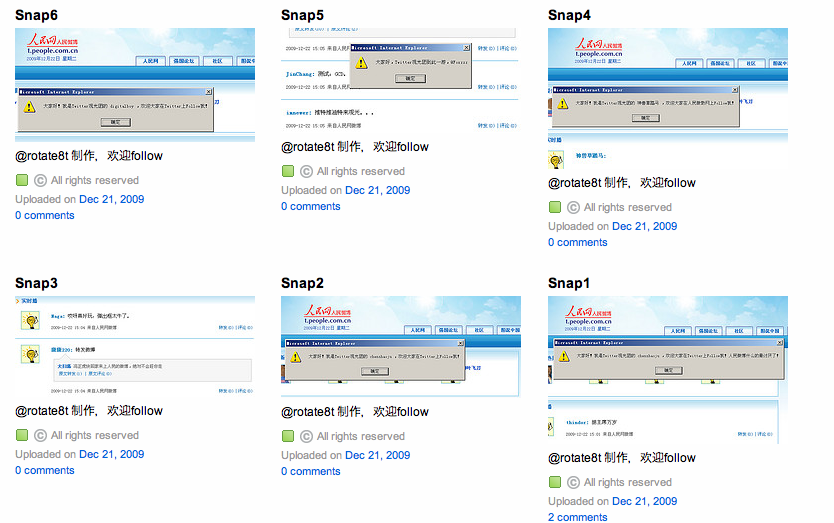Click green privacy icon under Snap5
This screenshot has width=834, height=523.
[288, 172]
